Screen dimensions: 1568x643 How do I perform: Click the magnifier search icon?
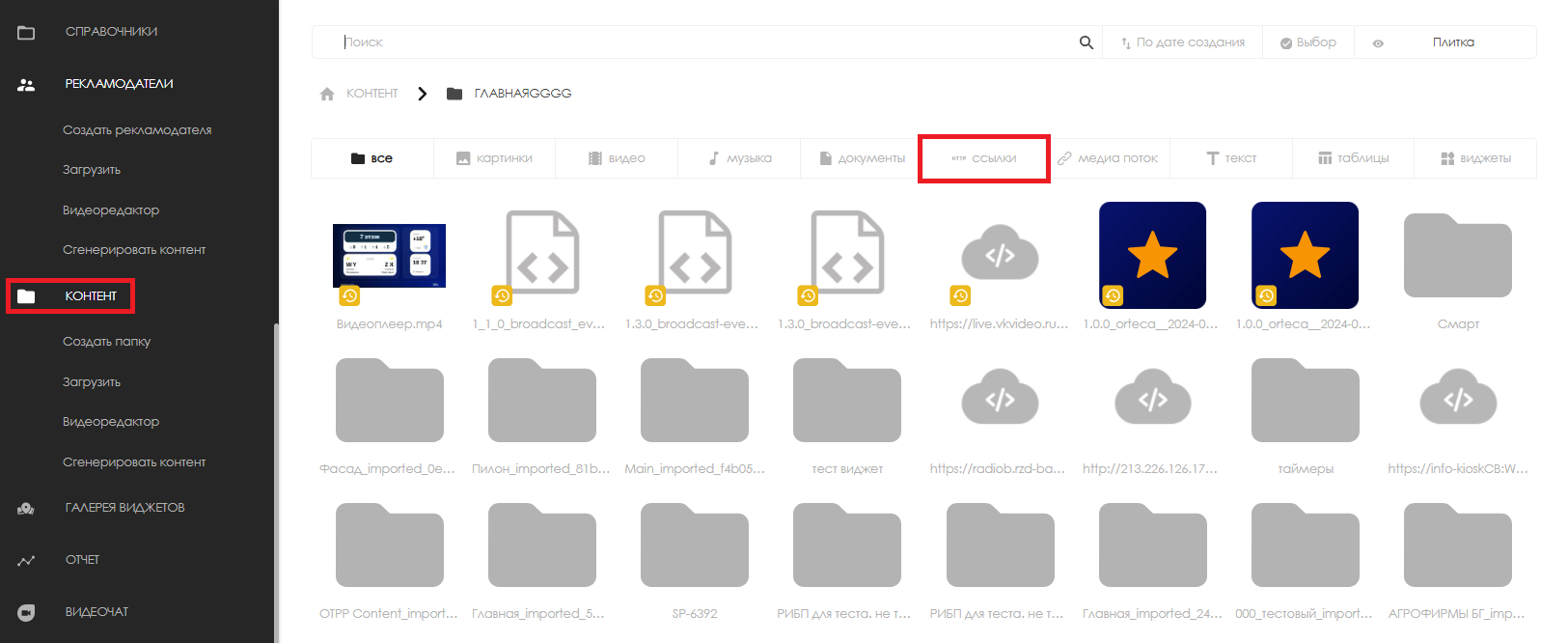[x=1086, y=42]
